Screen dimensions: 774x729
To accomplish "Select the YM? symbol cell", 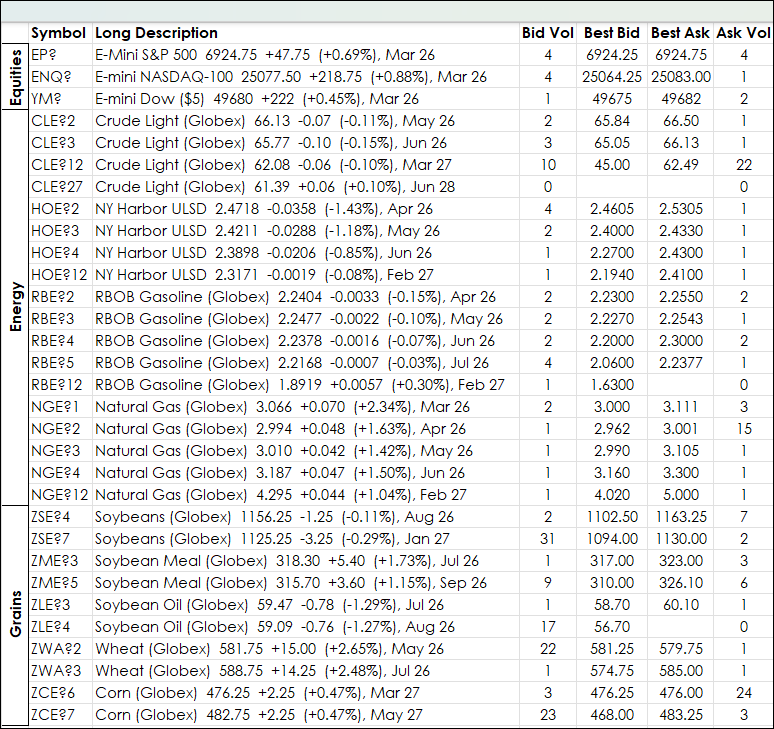I will tap(47, 99).
